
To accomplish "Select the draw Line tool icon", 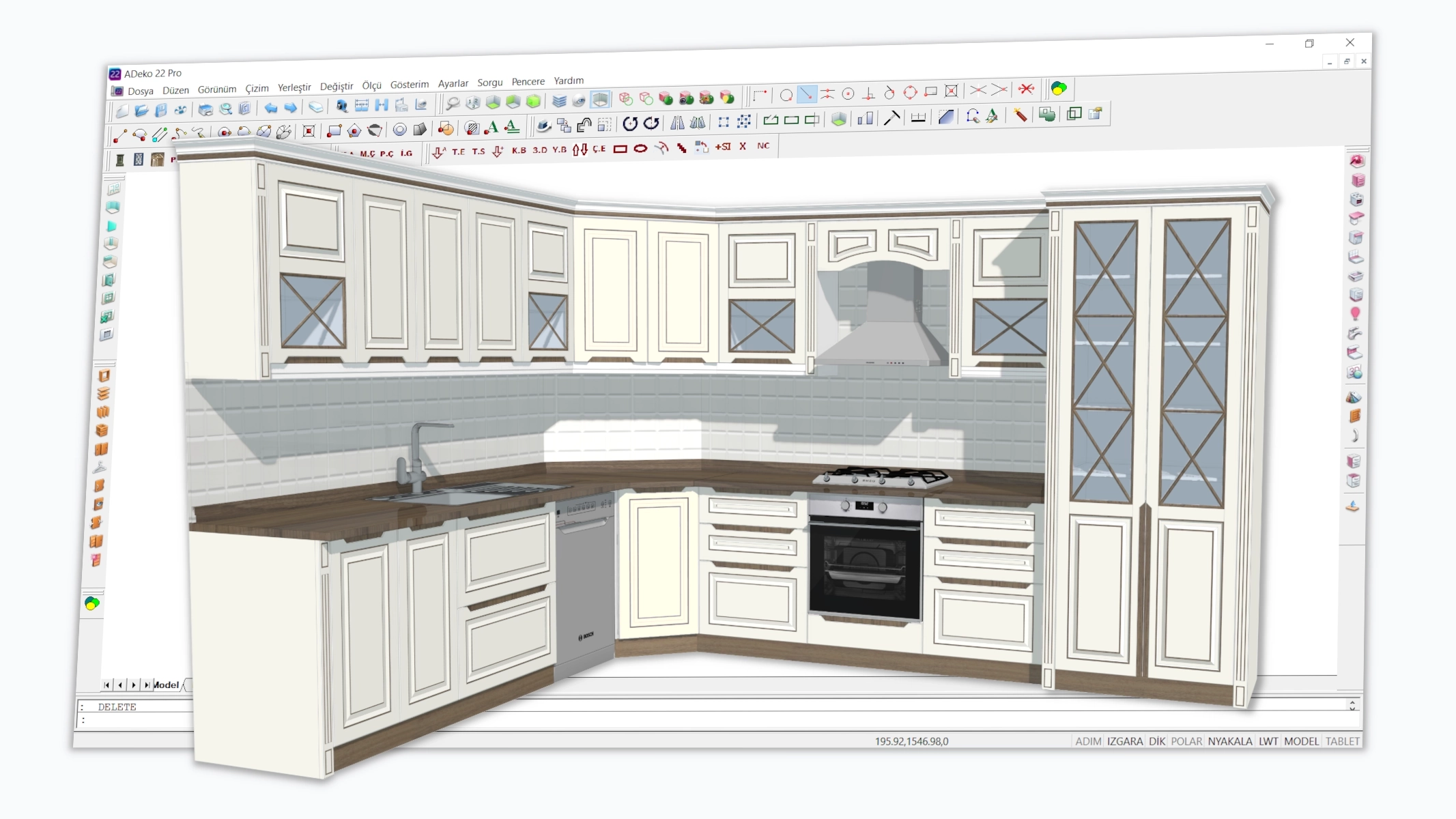I will point(120,136).
